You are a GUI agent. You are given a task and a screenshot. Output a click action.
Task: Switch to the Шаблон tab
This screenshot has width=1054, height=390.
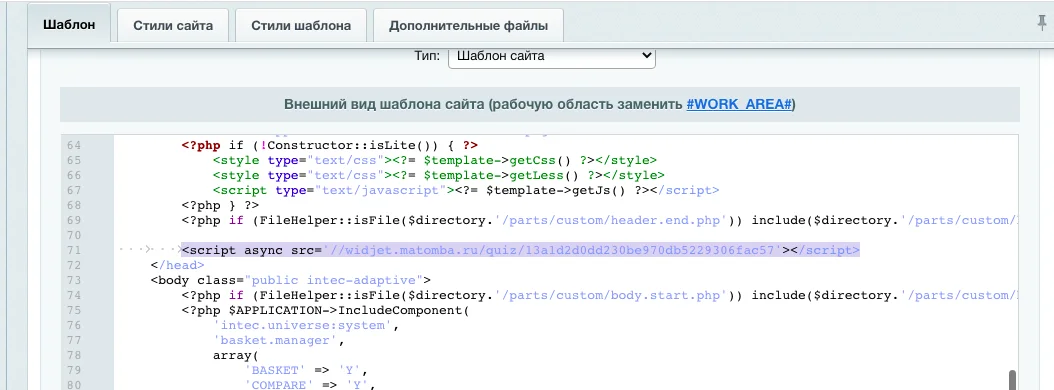click(x=69, y=25)
